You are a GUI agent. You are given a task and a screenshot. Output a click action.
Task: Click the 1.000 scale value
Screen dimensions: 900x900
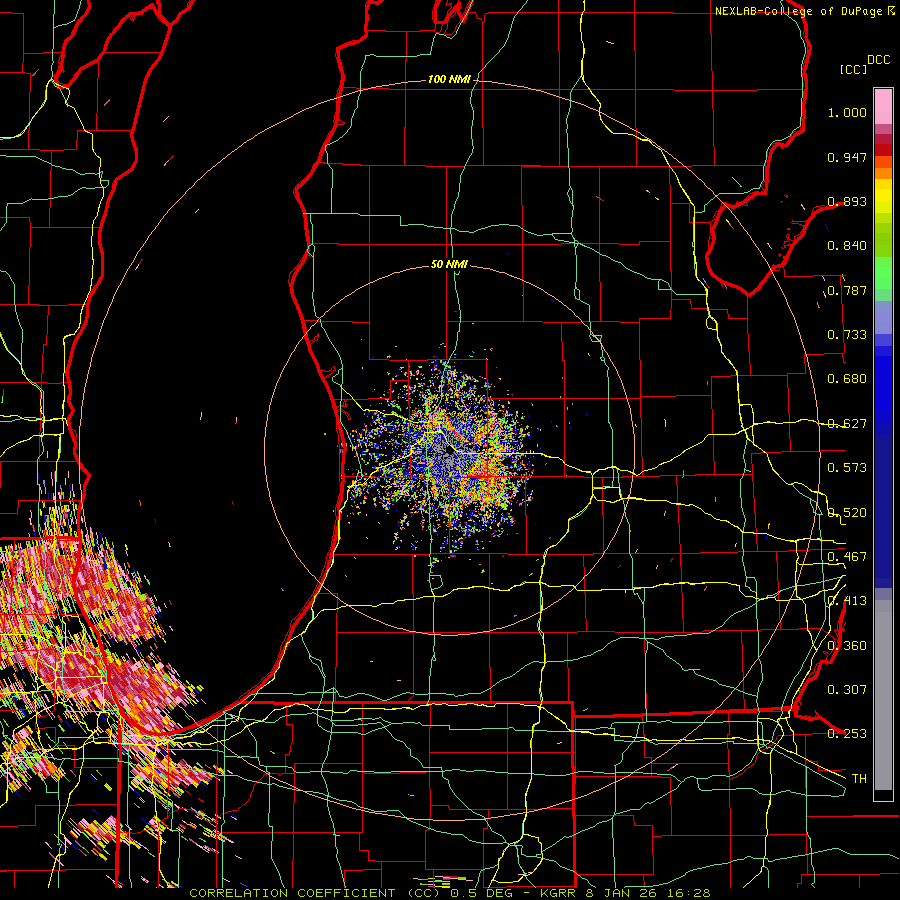coord(847,112)
